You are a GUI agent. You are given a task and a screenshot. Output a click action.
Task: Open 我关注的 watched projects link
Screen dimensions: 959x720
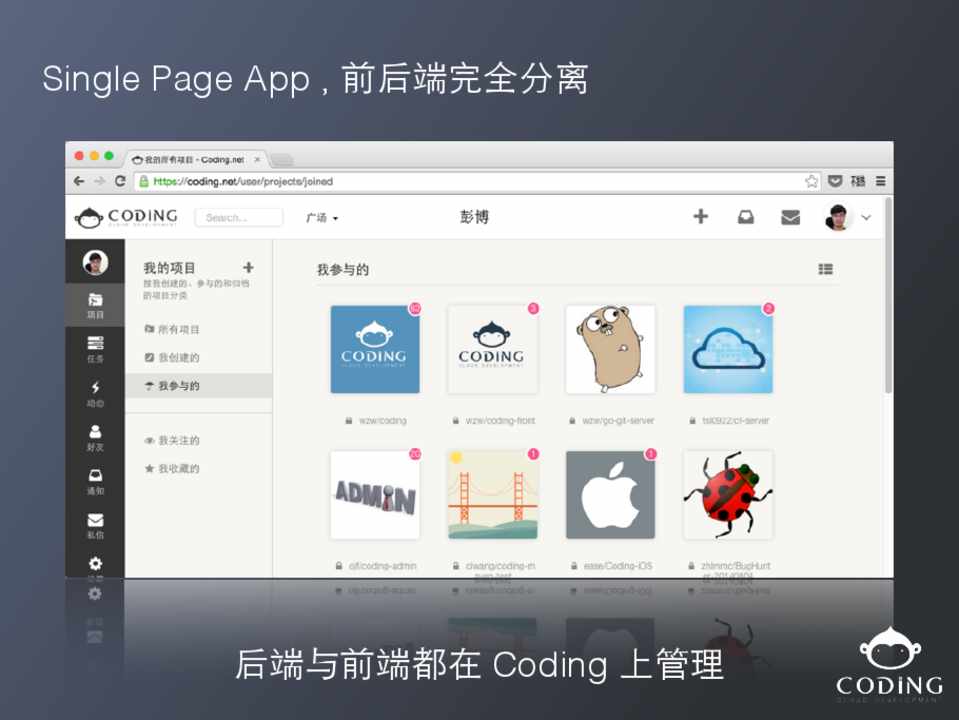click(178, 440)
